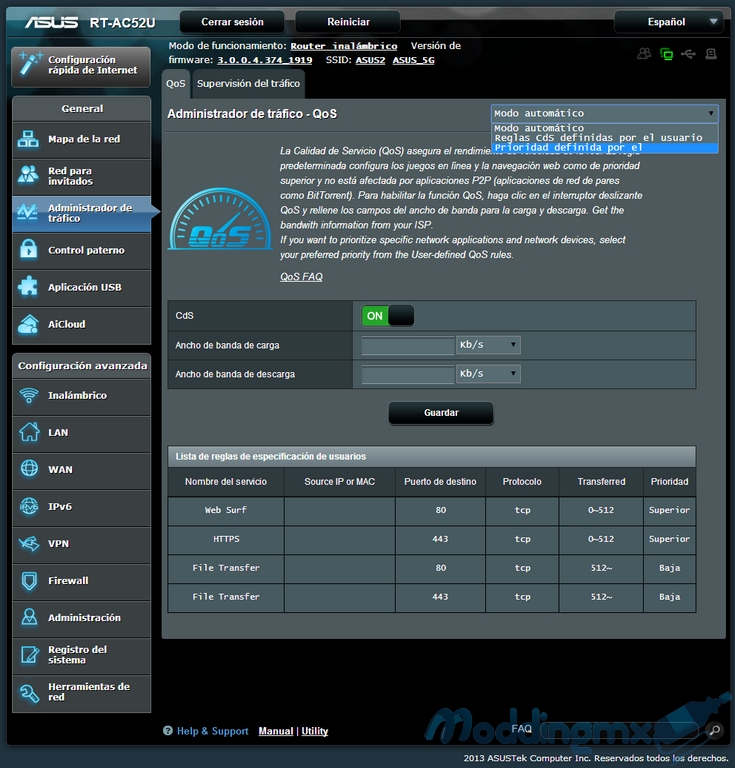Viewport: 735px width, 768px height.
Task: Click the Aplicación USB puzzle icon
Action: 28,287
